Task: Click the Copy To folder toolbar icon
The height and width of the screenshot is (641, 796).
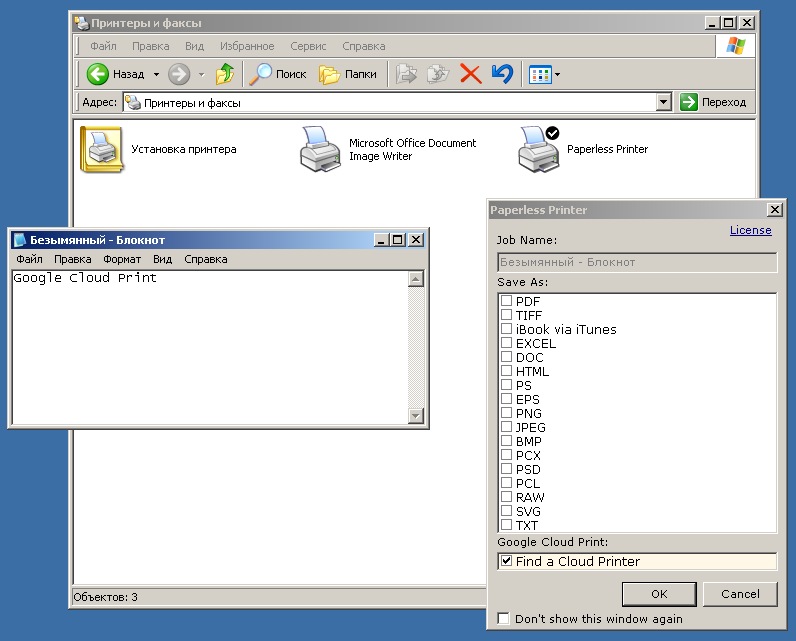Action: coord(438,74)
